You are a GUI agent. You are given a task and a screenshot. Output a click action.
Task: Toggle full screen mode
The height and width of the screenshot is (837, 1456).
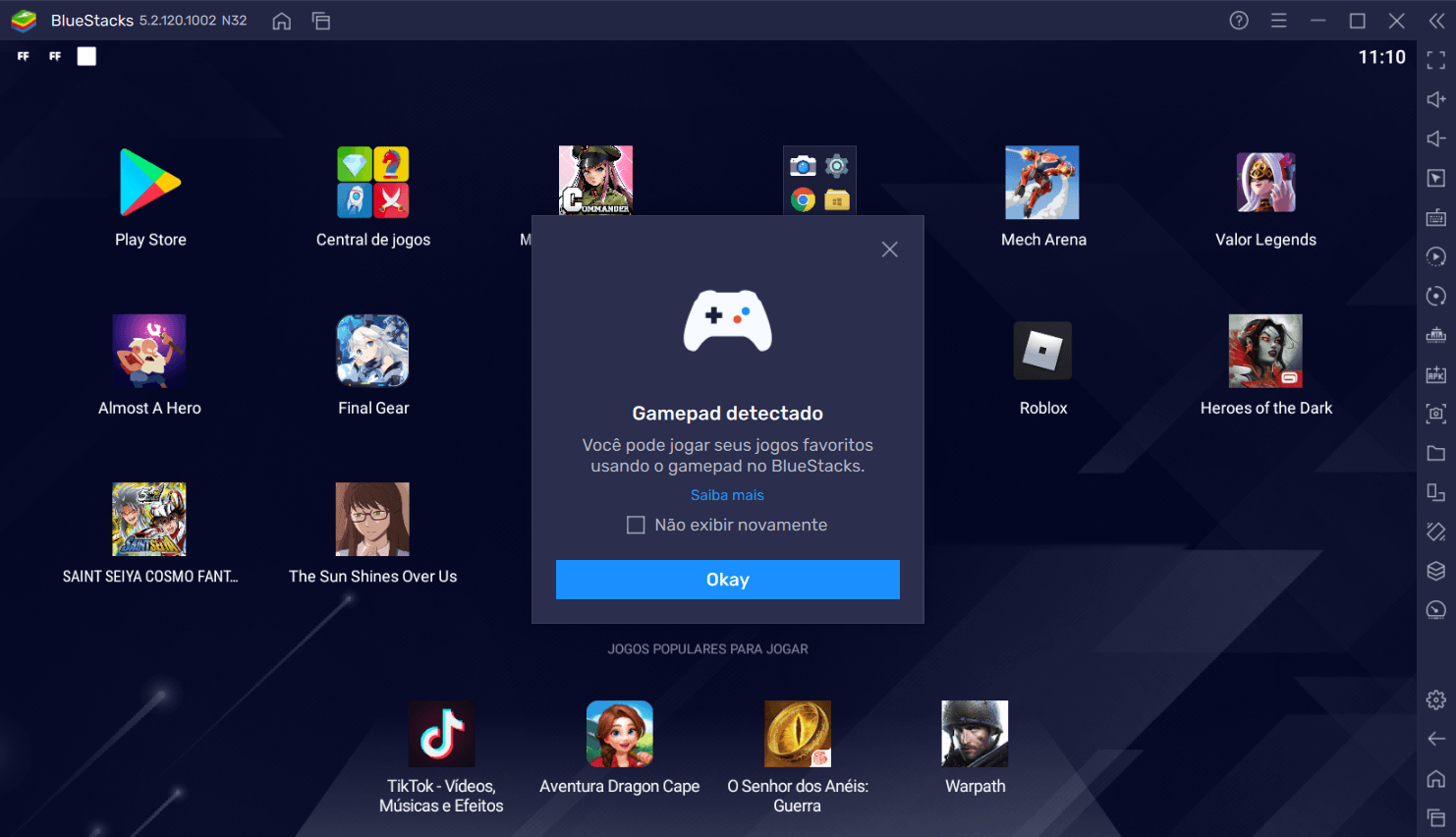[1435, 60]
